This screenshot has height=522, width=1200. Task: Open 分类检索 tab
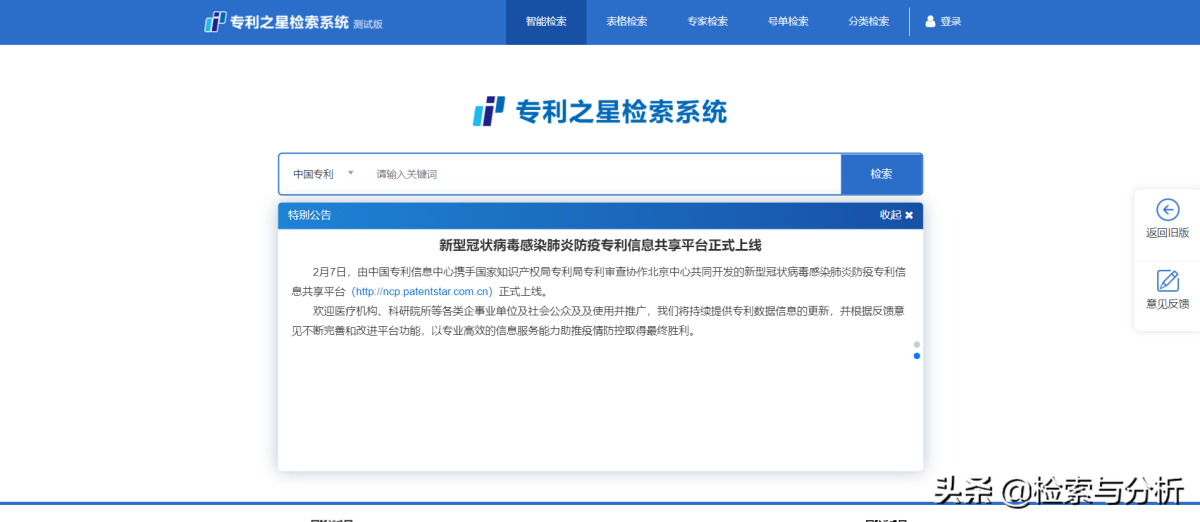(869, 22)
